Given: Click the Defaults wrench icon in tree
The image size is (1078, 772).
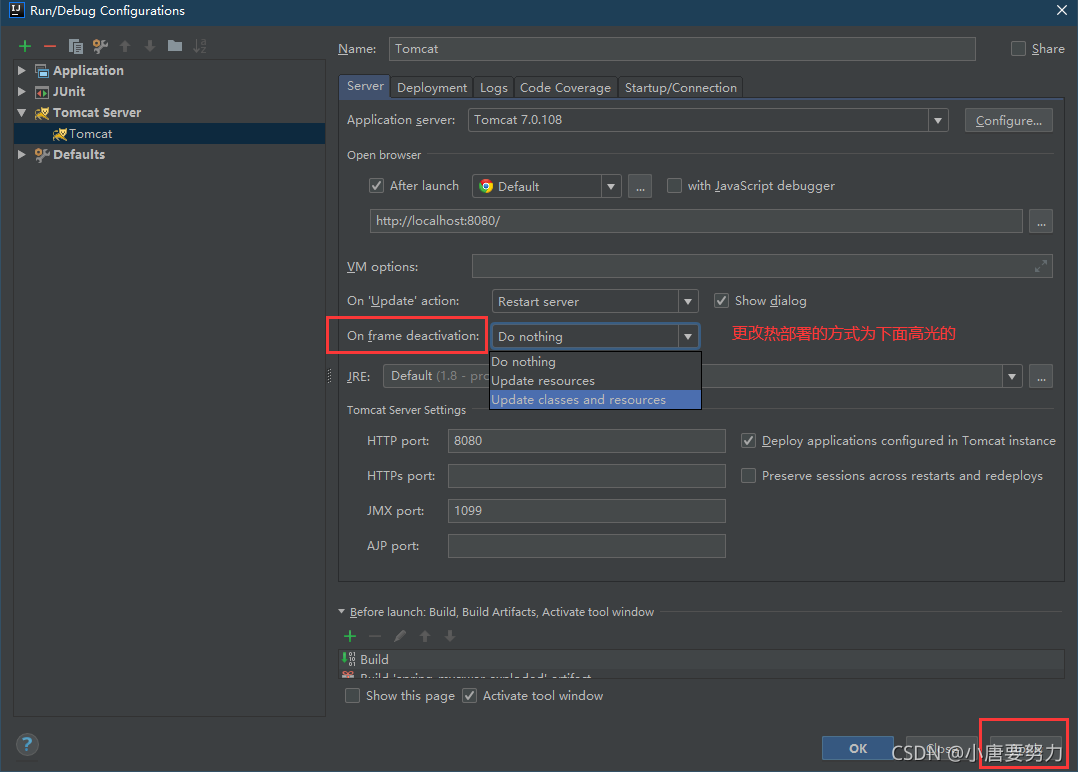Looking at the screenshot, I should [x=42, y=155].
